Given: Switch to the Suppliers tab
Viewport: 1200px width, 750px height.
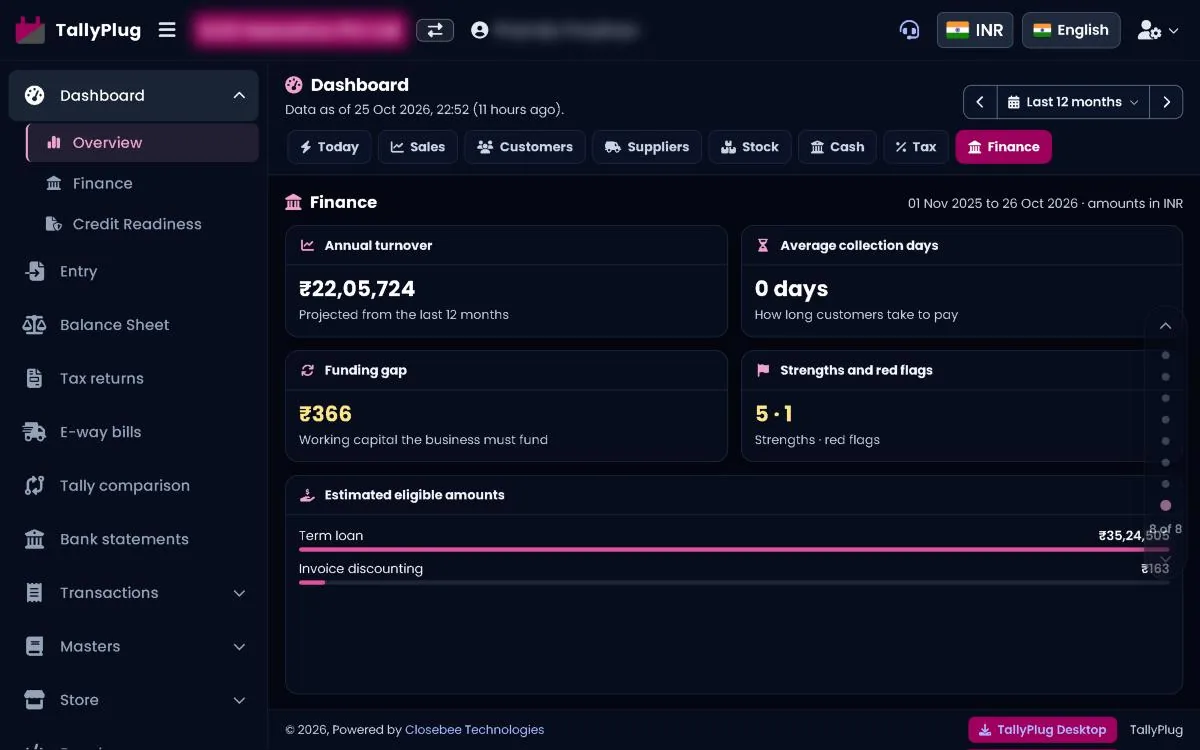Looking at the screenshot, I should (x=647, y=147).
